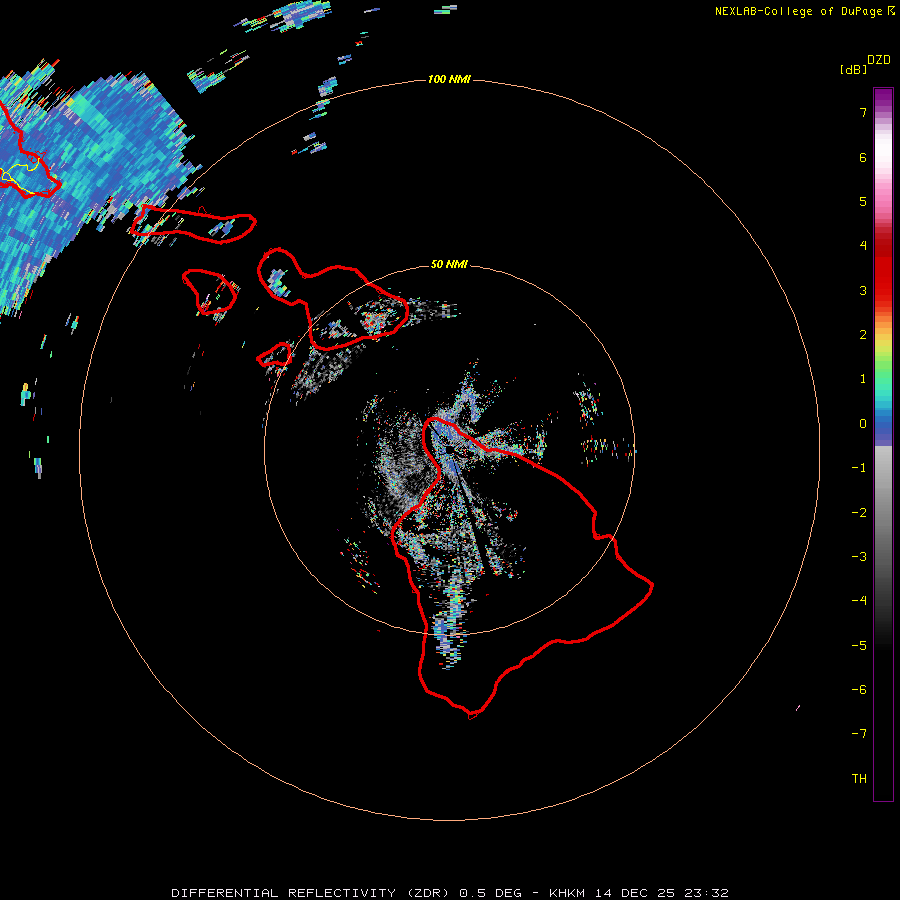Viewport: 900px width, 900px height.
Task: Click the positive 3 tick label
Action: (x=863, y=290)
